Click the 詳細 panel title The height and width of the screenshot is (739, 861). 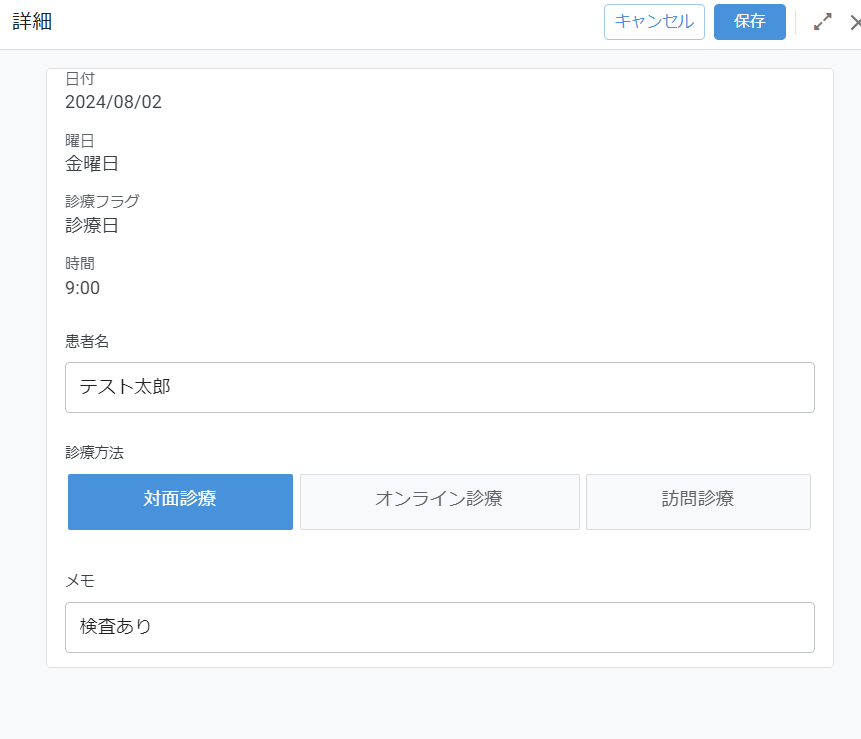coord(32,22)
